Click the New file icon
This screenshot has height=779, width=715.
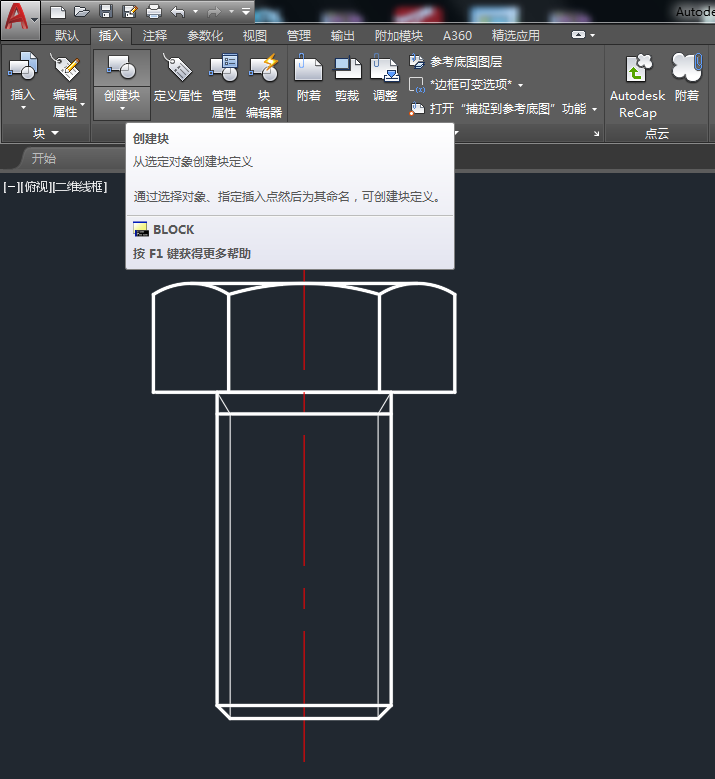58,11
